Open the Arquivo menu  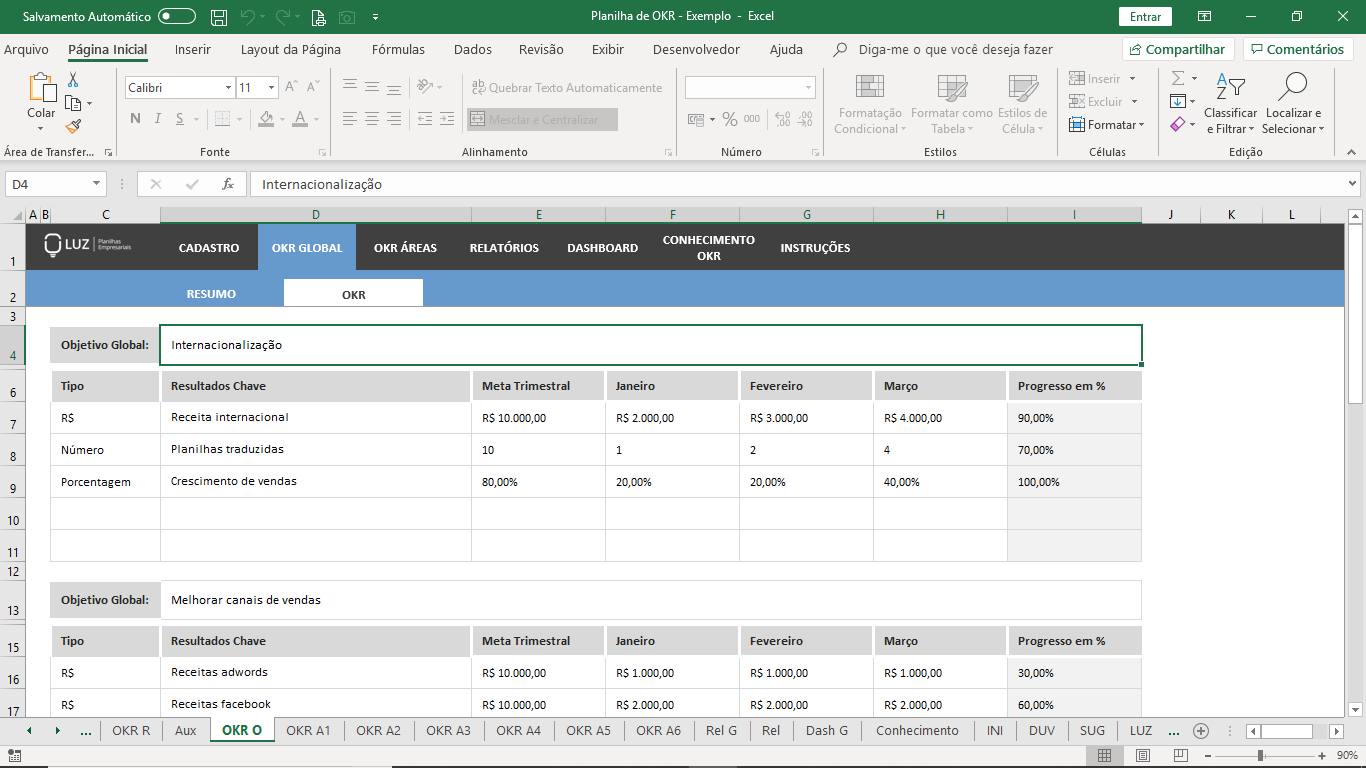pyautogui.click(x=26, y=49)
